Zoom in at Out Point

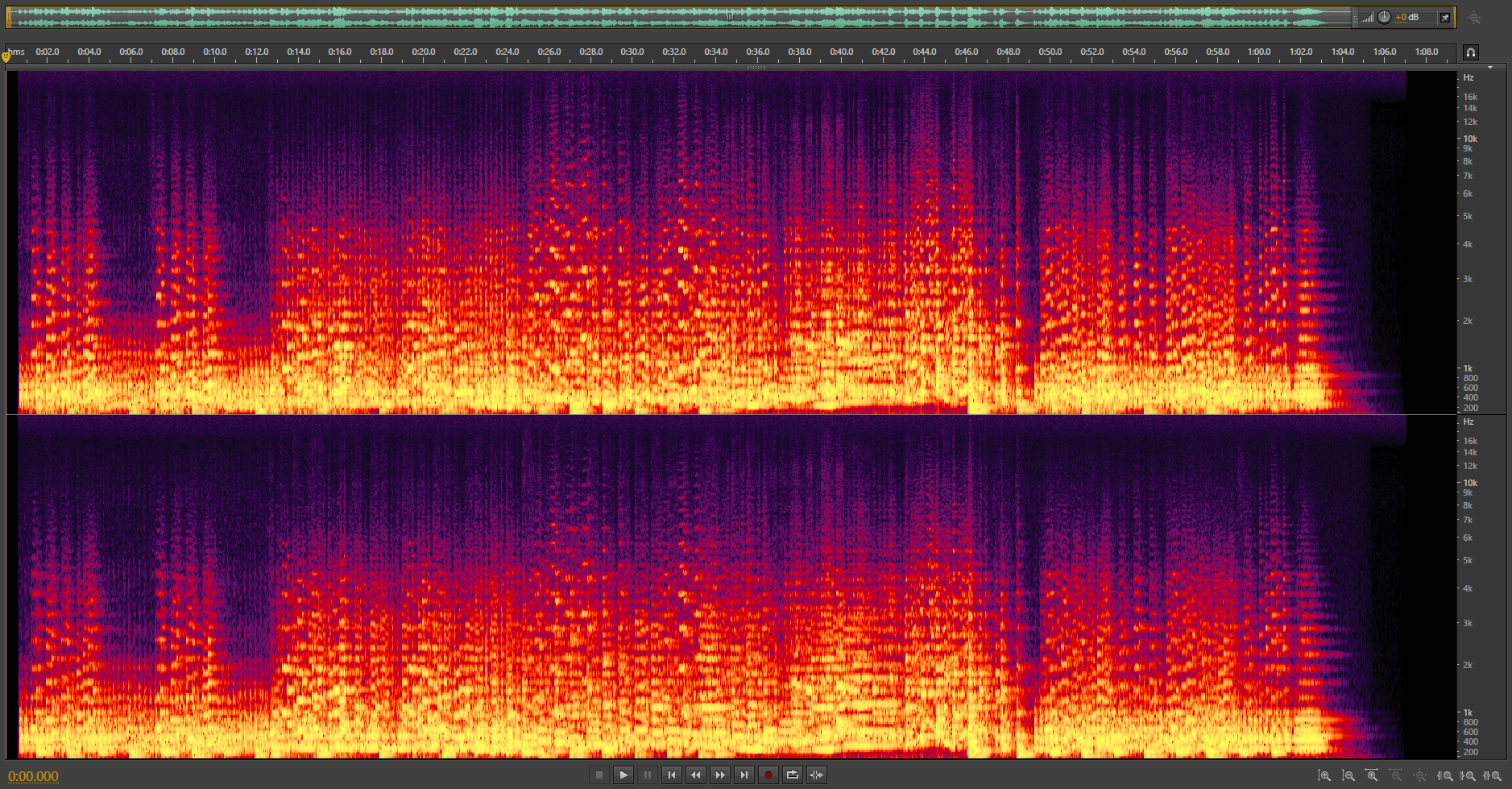click(1468, 775)
